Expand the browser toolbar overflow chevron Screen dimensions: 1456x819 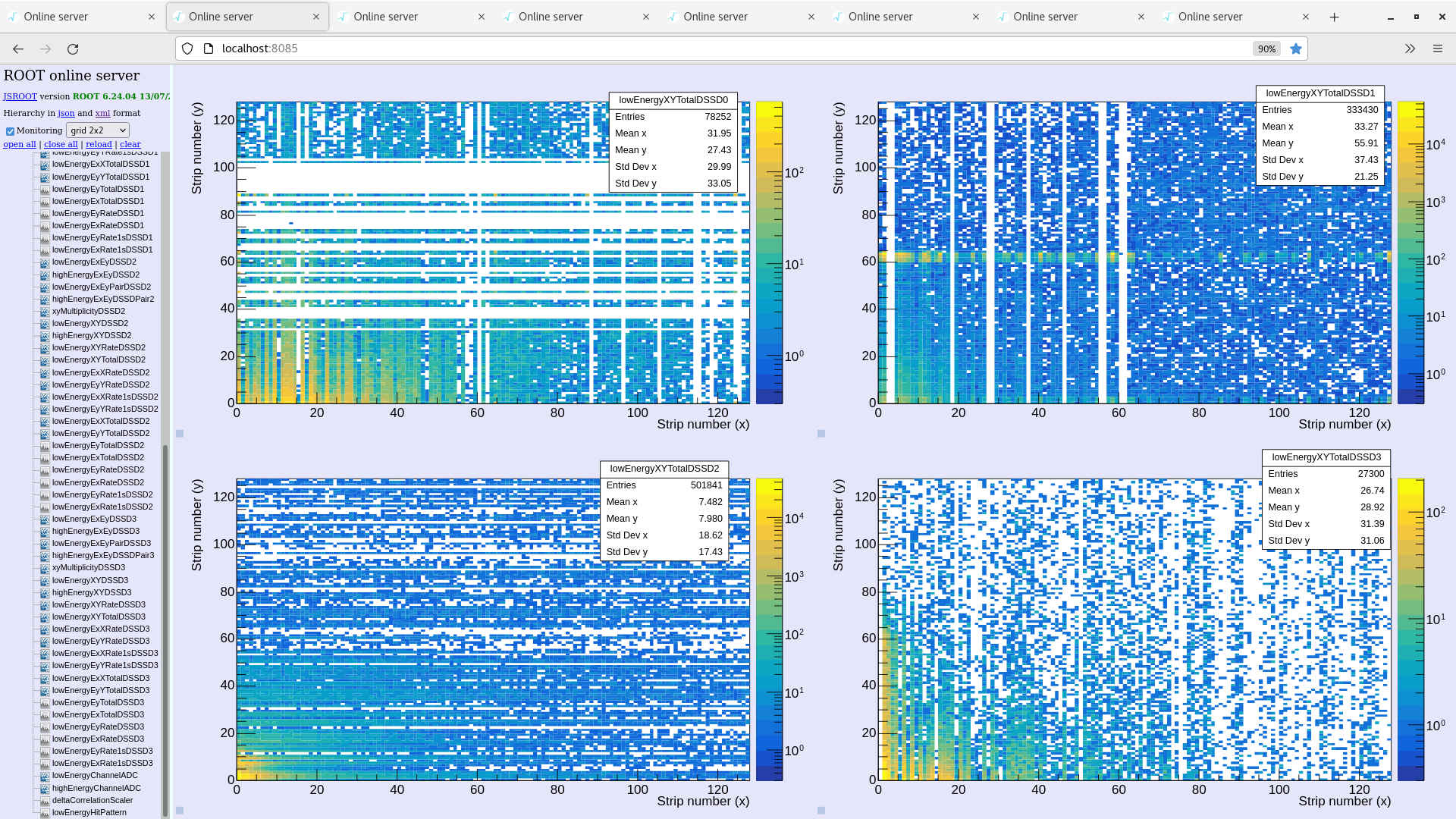click(1410, 49)
